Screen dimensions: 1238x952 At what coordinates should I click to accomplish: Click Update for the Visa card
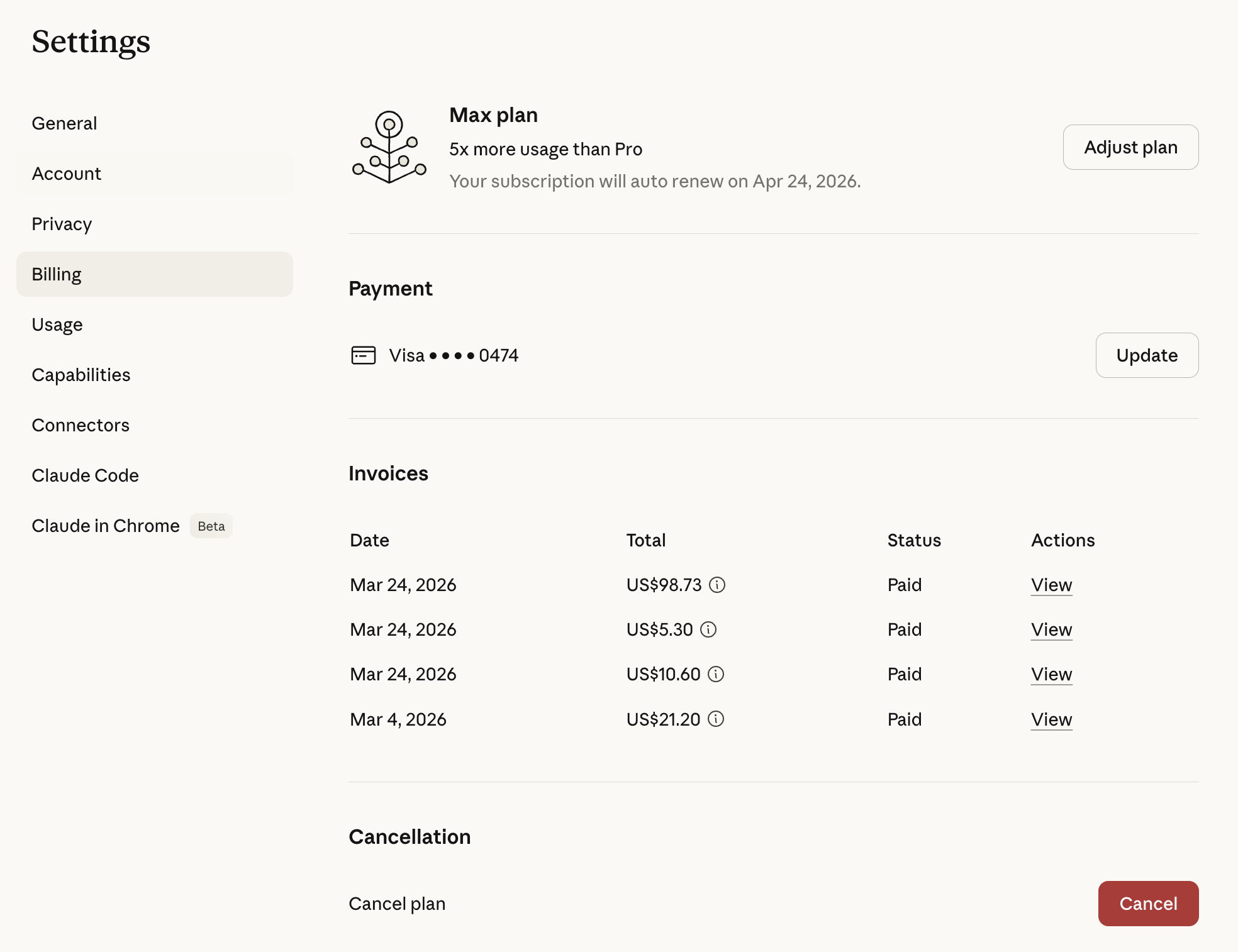pos(1146,355)
